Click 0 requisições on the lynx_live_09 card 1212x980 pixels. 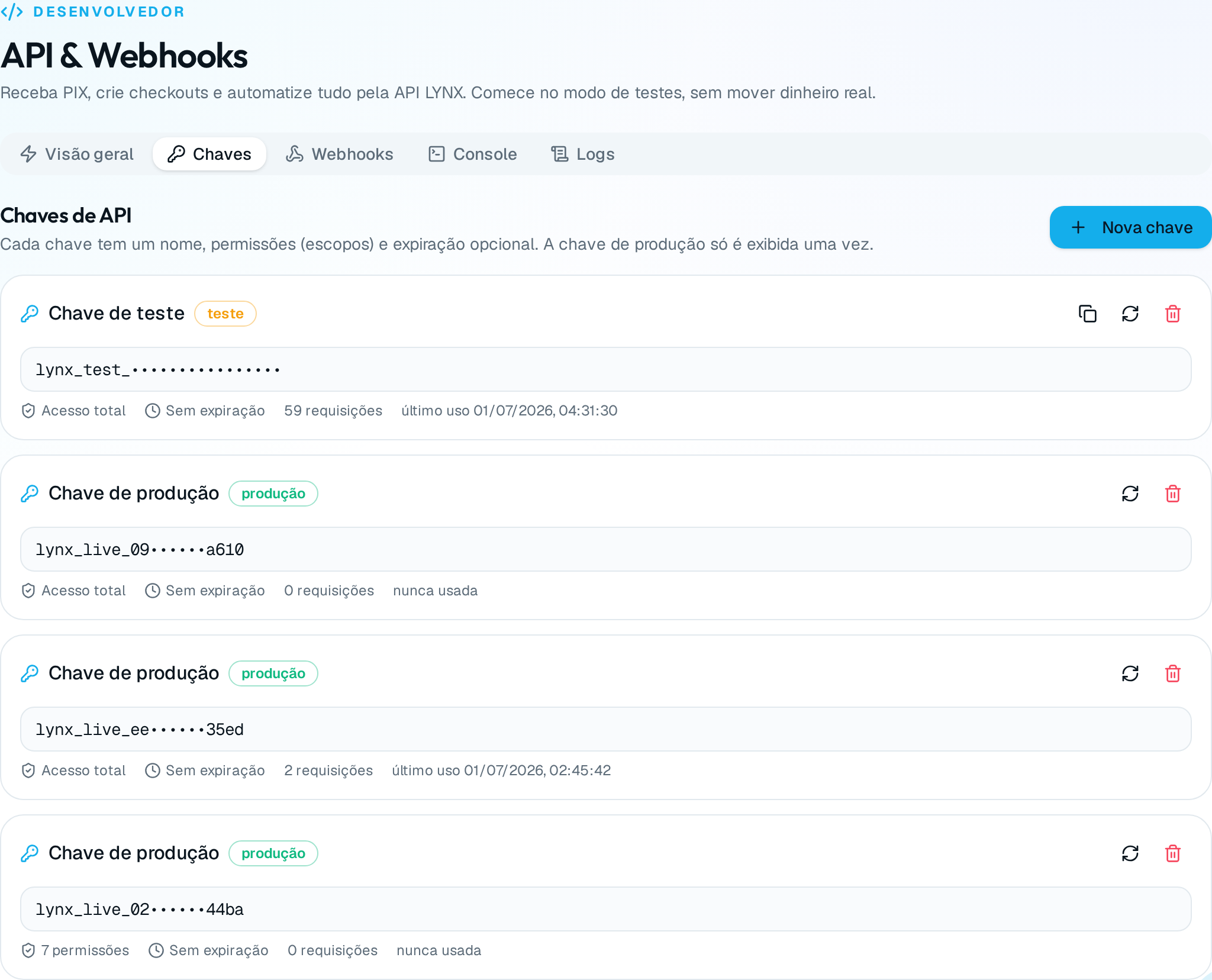coord(329,591)
